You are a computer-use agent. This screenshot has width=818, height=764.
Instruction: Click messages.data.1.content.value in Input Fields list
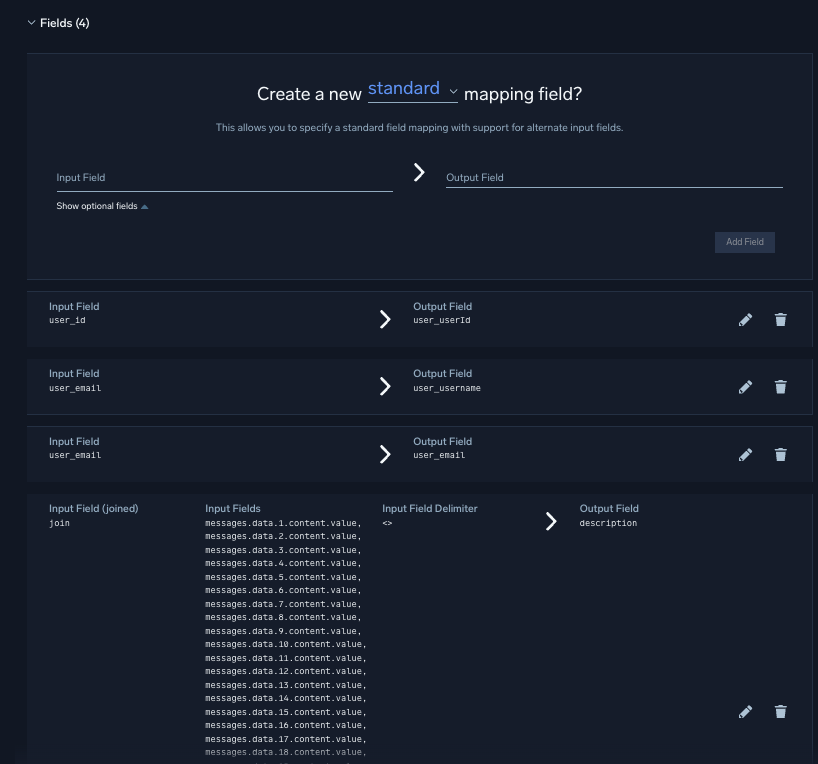pos(282,523)
